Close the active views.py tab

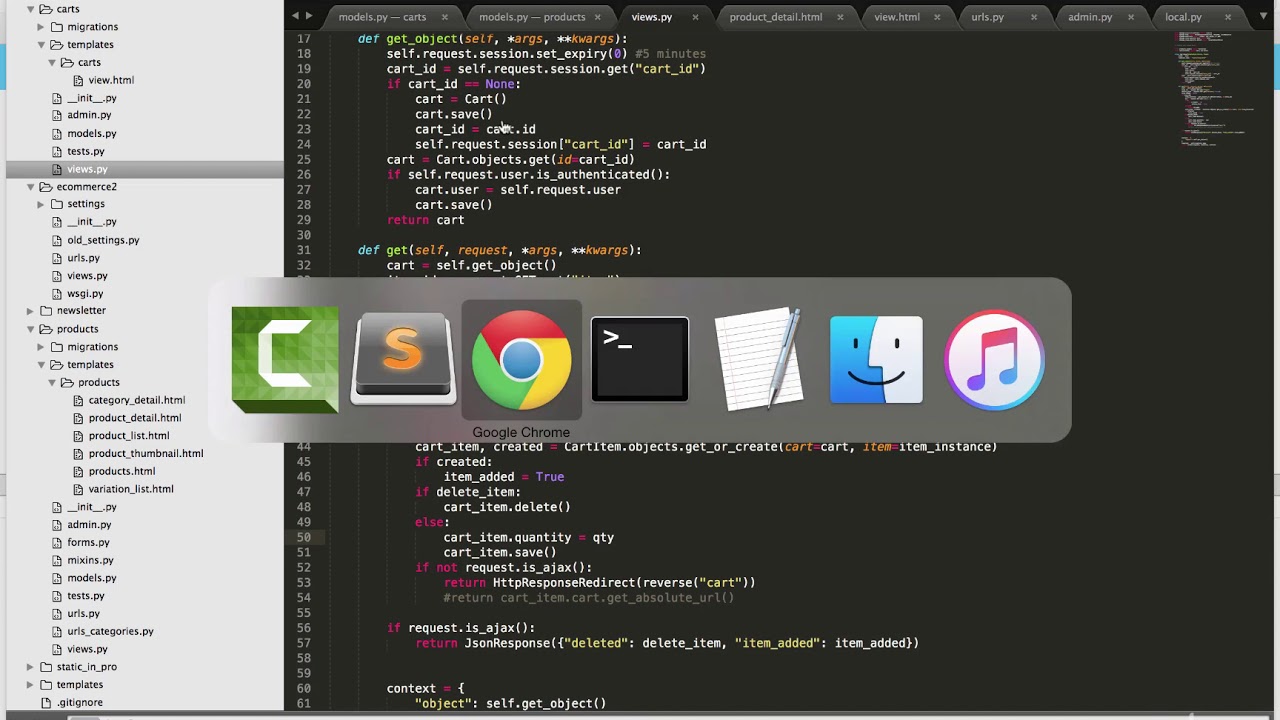[x=695, y=17]
